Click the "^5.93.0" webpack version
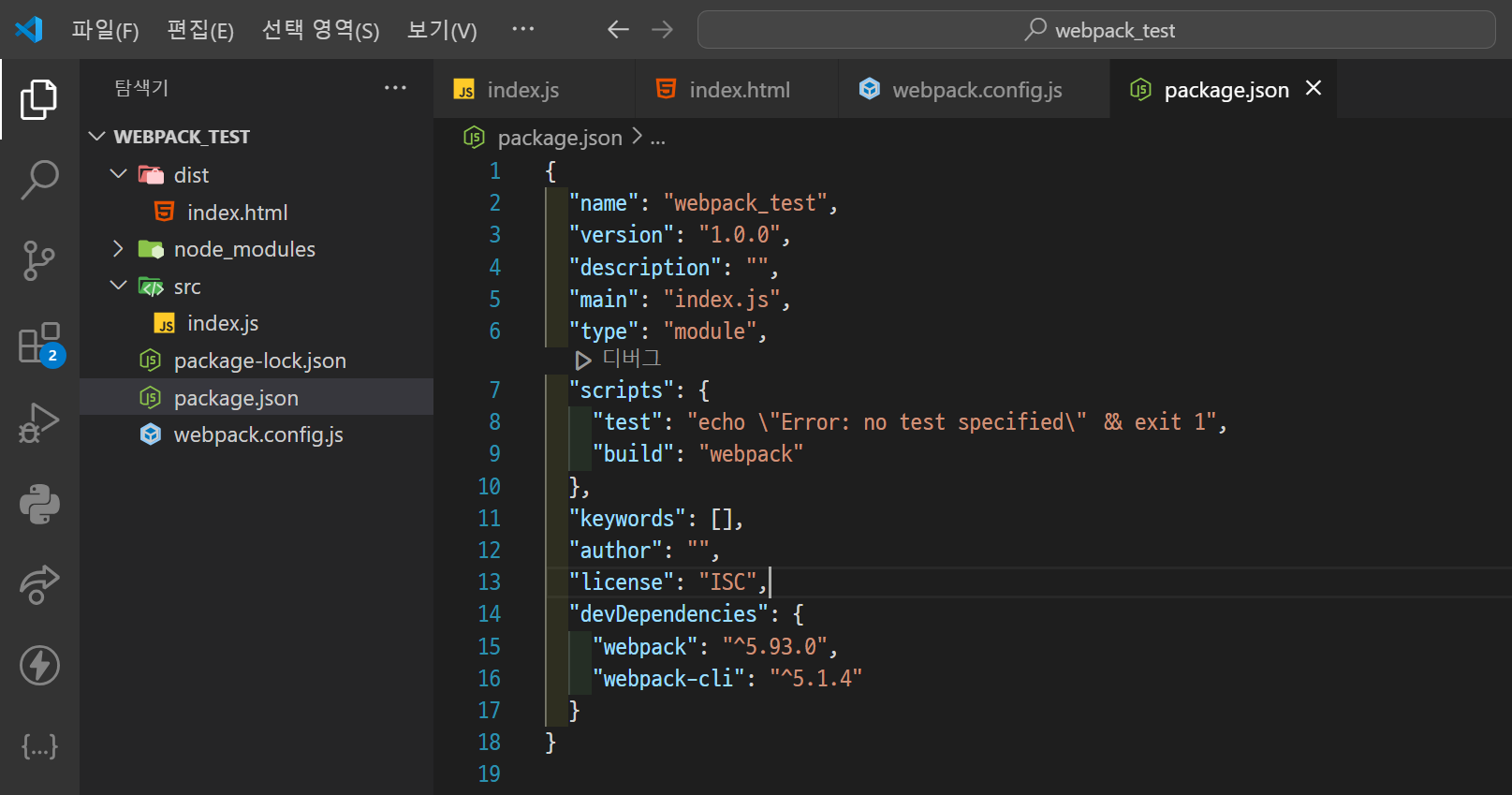Image resolution: width=1512 pixels, height=795 pixels. (x=774, y=647)
